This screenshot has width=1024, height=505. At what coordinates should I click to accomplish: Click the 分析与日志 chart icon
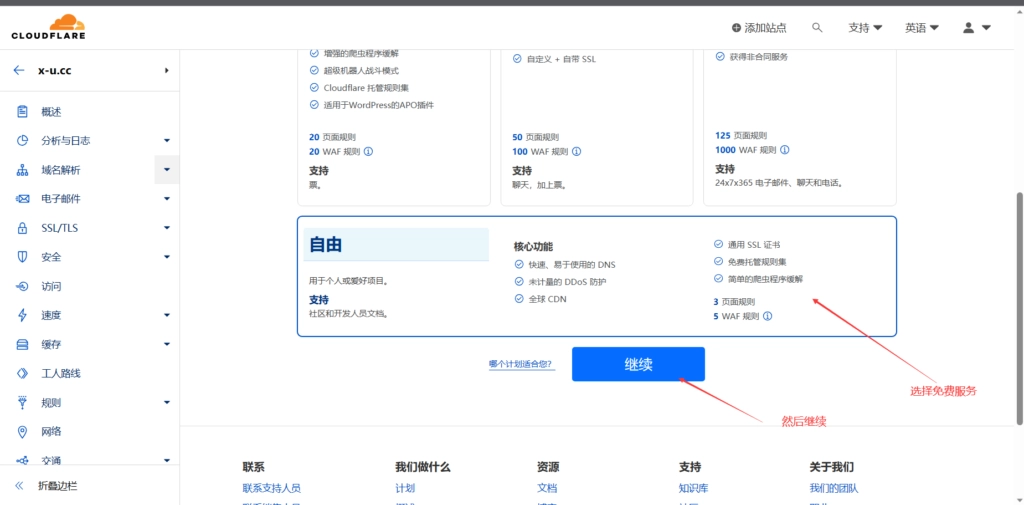tap(22, 140)
